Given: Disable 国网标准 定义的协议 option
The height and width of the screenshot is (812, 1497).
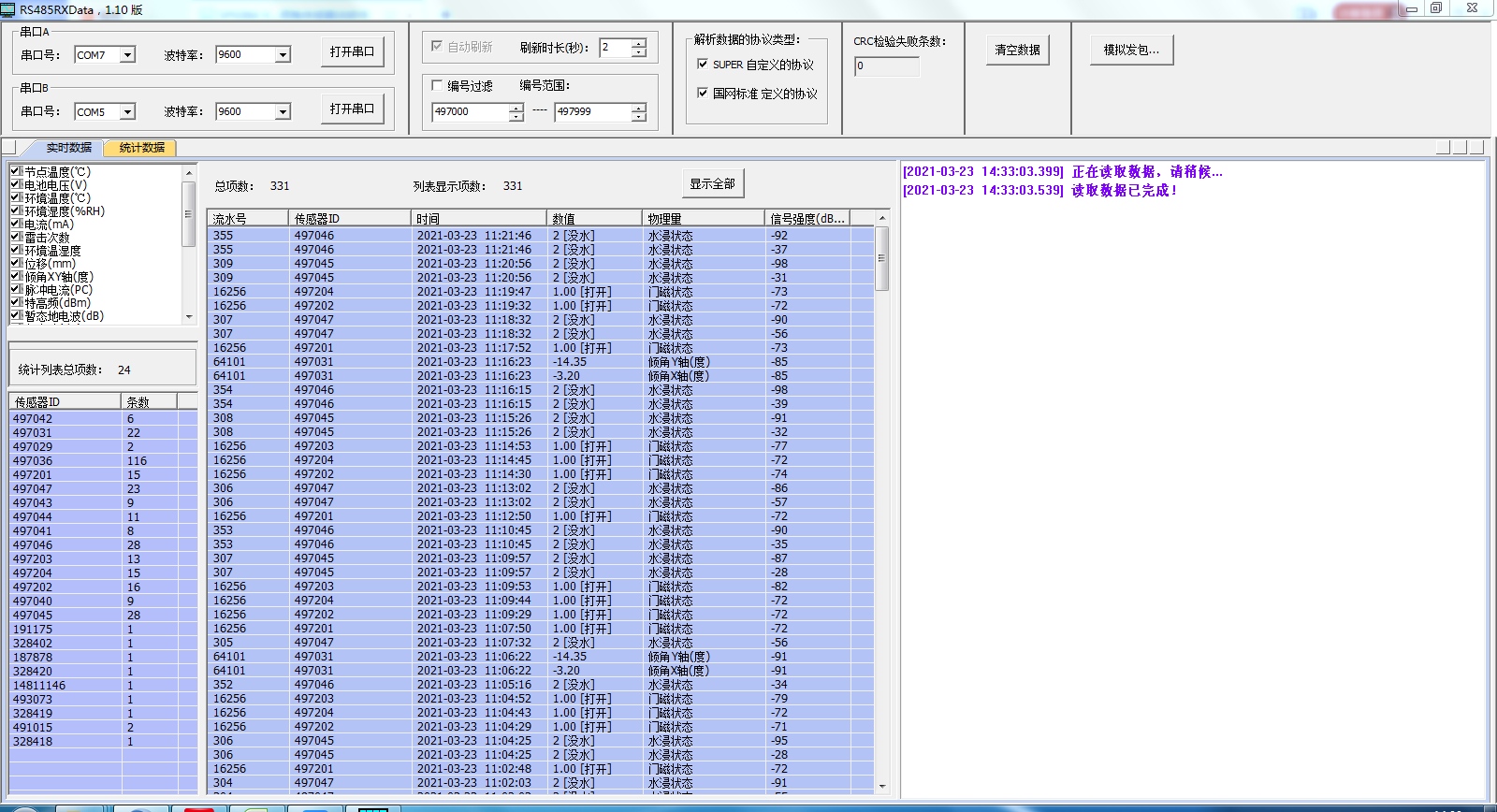Looking at the screenshot, I should tap(703, 94).
